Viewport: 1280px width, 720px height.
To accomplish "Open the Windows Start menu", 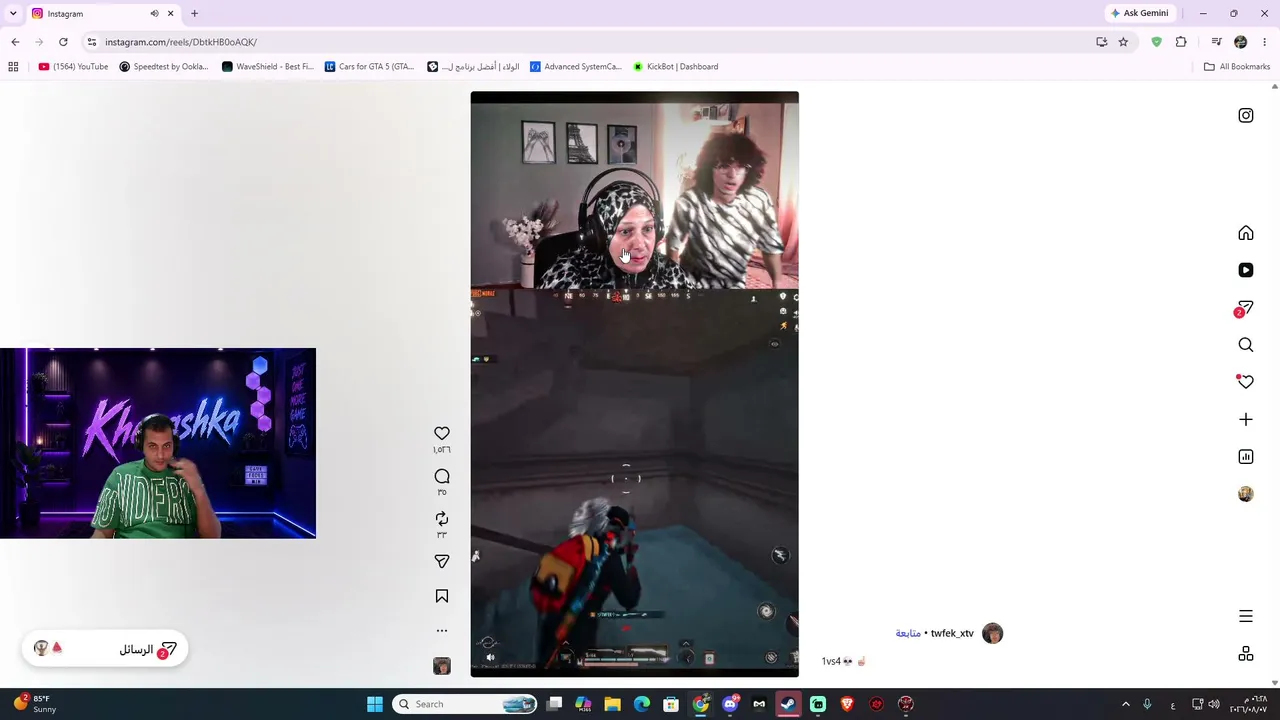I will click(x=375, y=704).
